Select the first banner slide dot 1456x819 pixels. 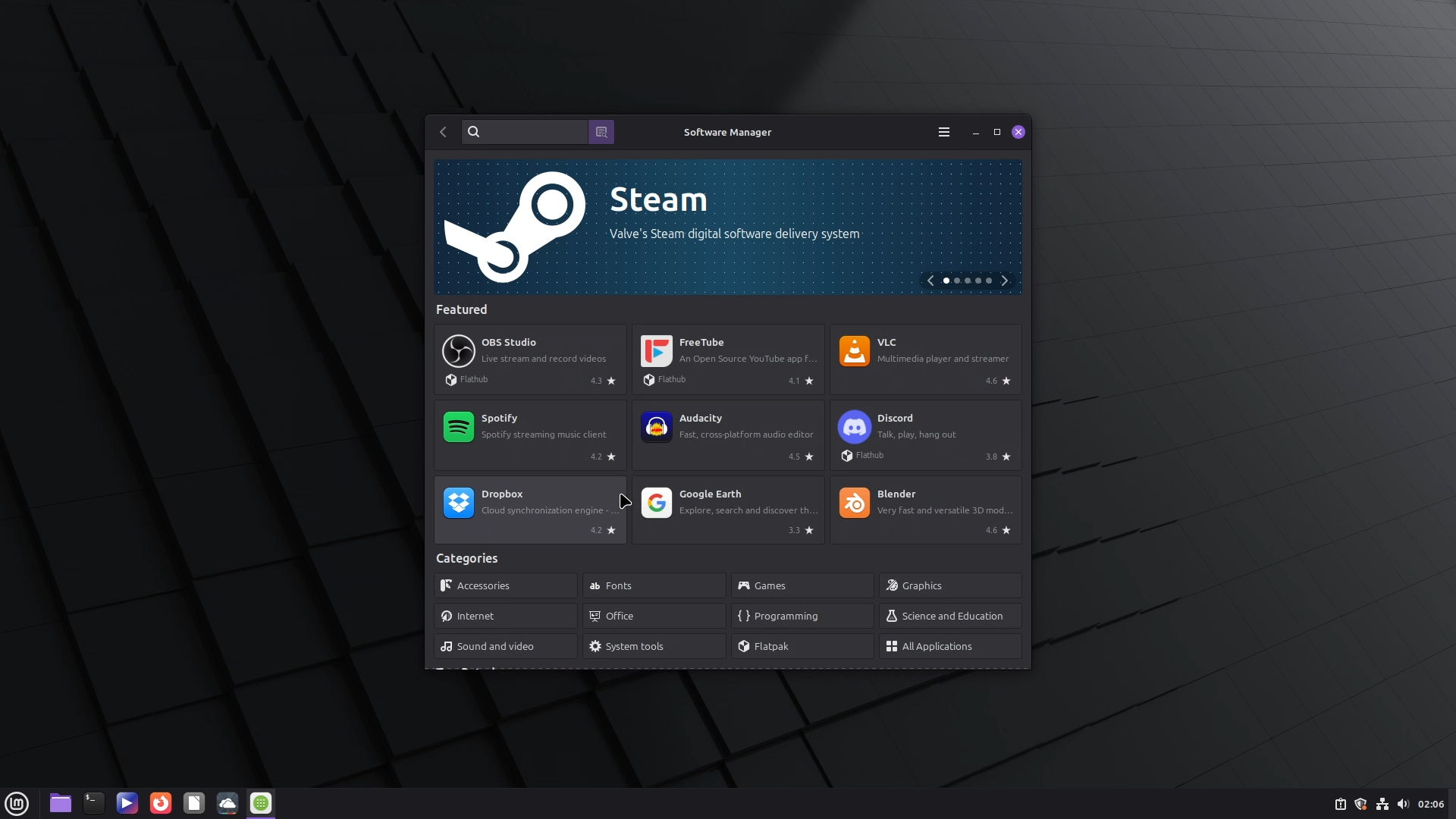pos(946,281)
